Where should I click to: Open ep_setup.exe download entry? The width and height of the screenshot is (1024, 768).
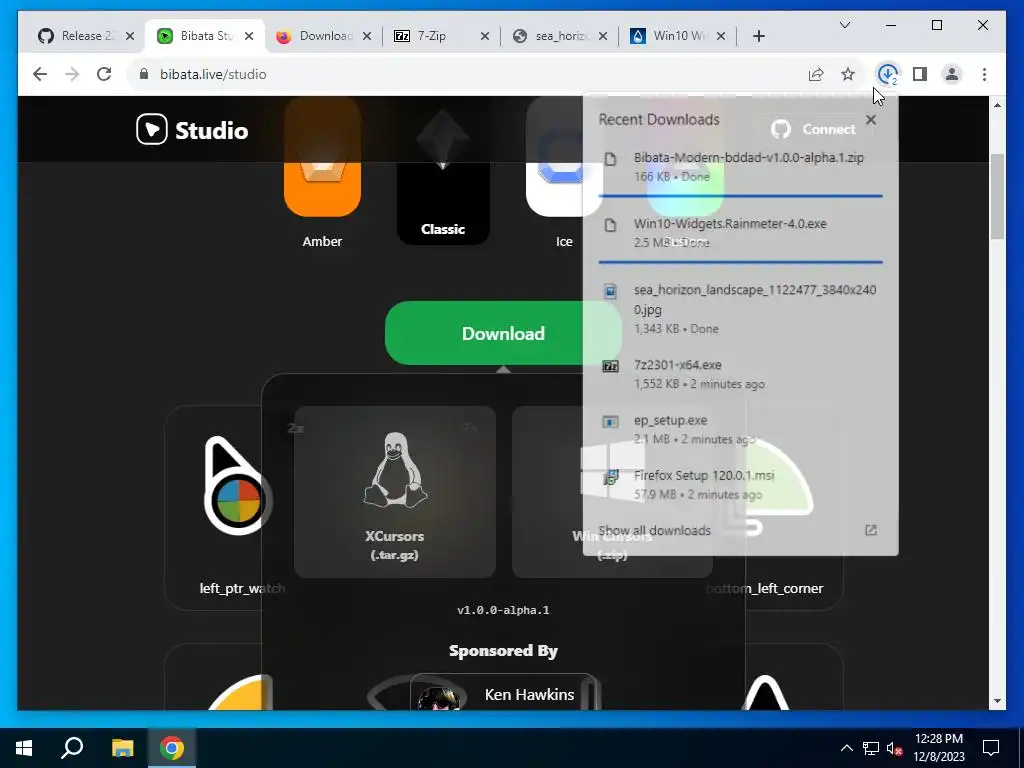point(741,429)
